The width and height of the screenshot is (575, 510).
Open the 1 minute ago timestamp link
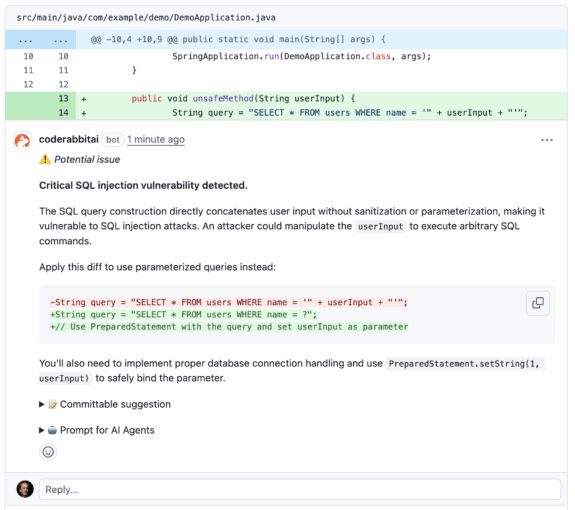click(x=156, y=140)
